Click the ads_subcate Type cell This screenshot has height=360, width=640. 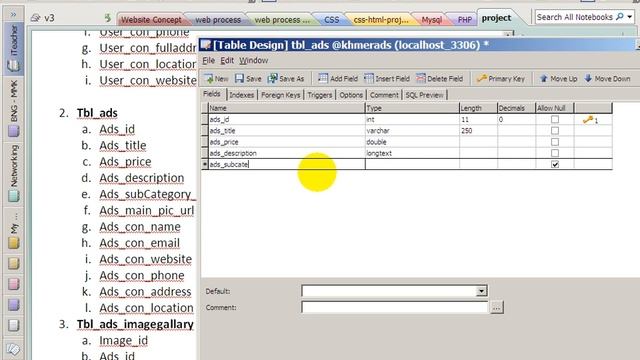(412, 164)
